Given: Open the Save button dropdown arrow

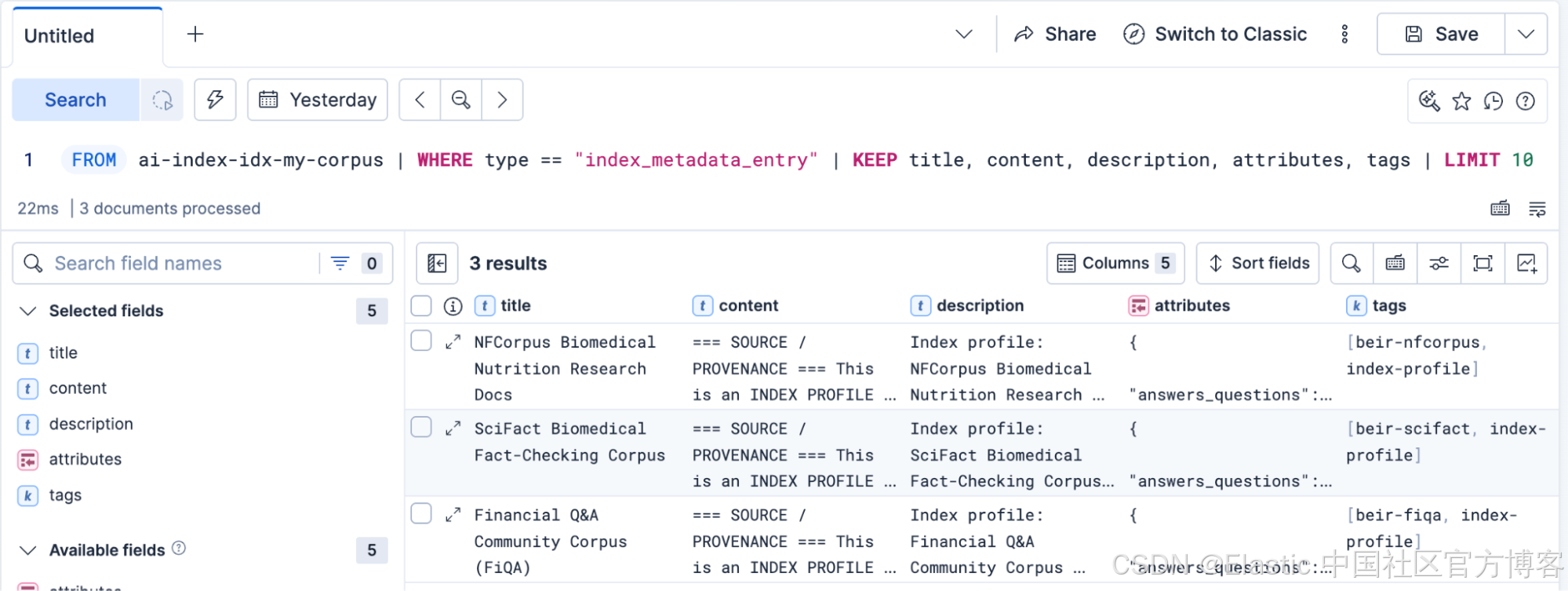Looking at the screenshot, I should [1526, 34].
